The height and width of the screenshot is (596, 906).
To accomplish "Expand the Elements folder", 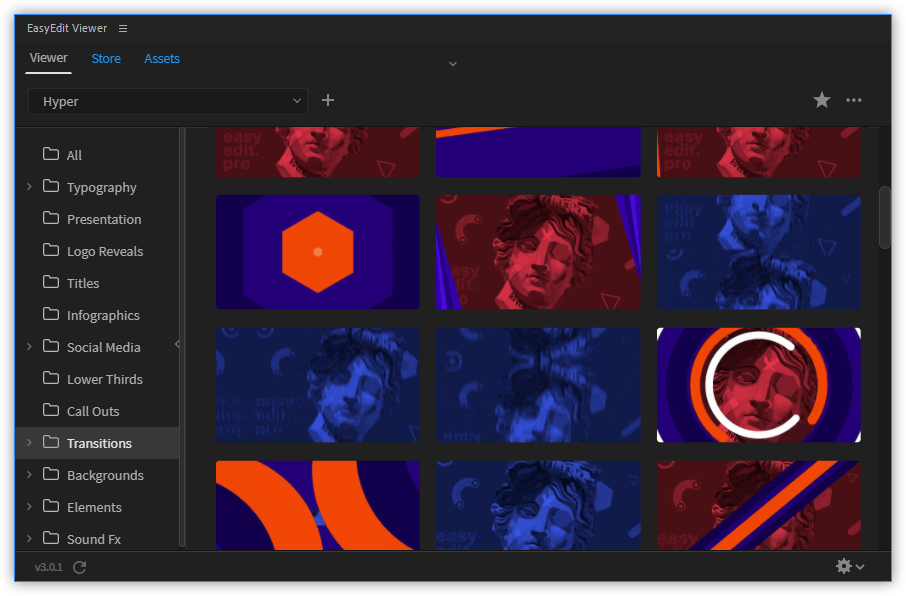I will [x=29, y=506].
